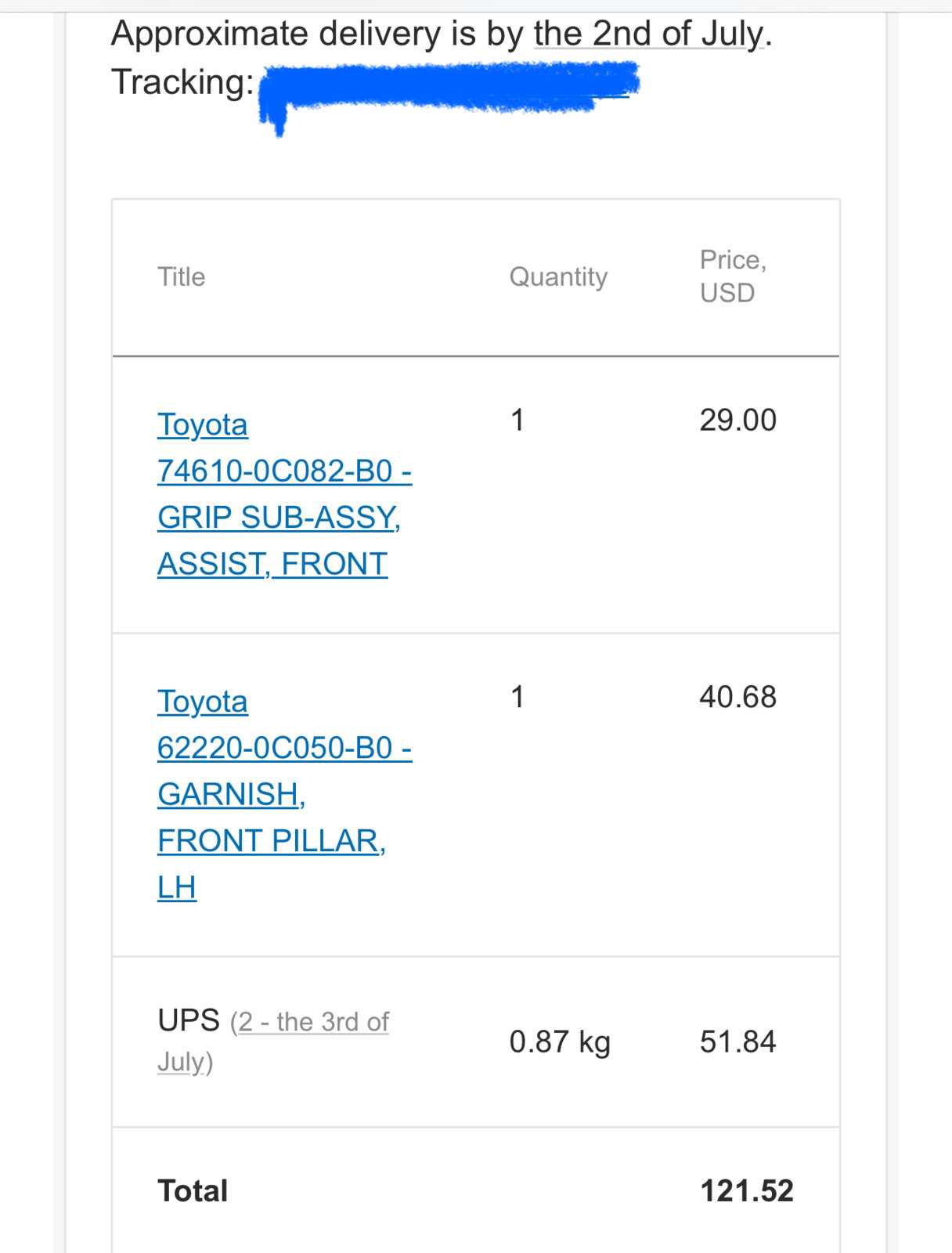Click the LH line of garnish link
Screen dimensions: 952x1253
pos(177,887)
